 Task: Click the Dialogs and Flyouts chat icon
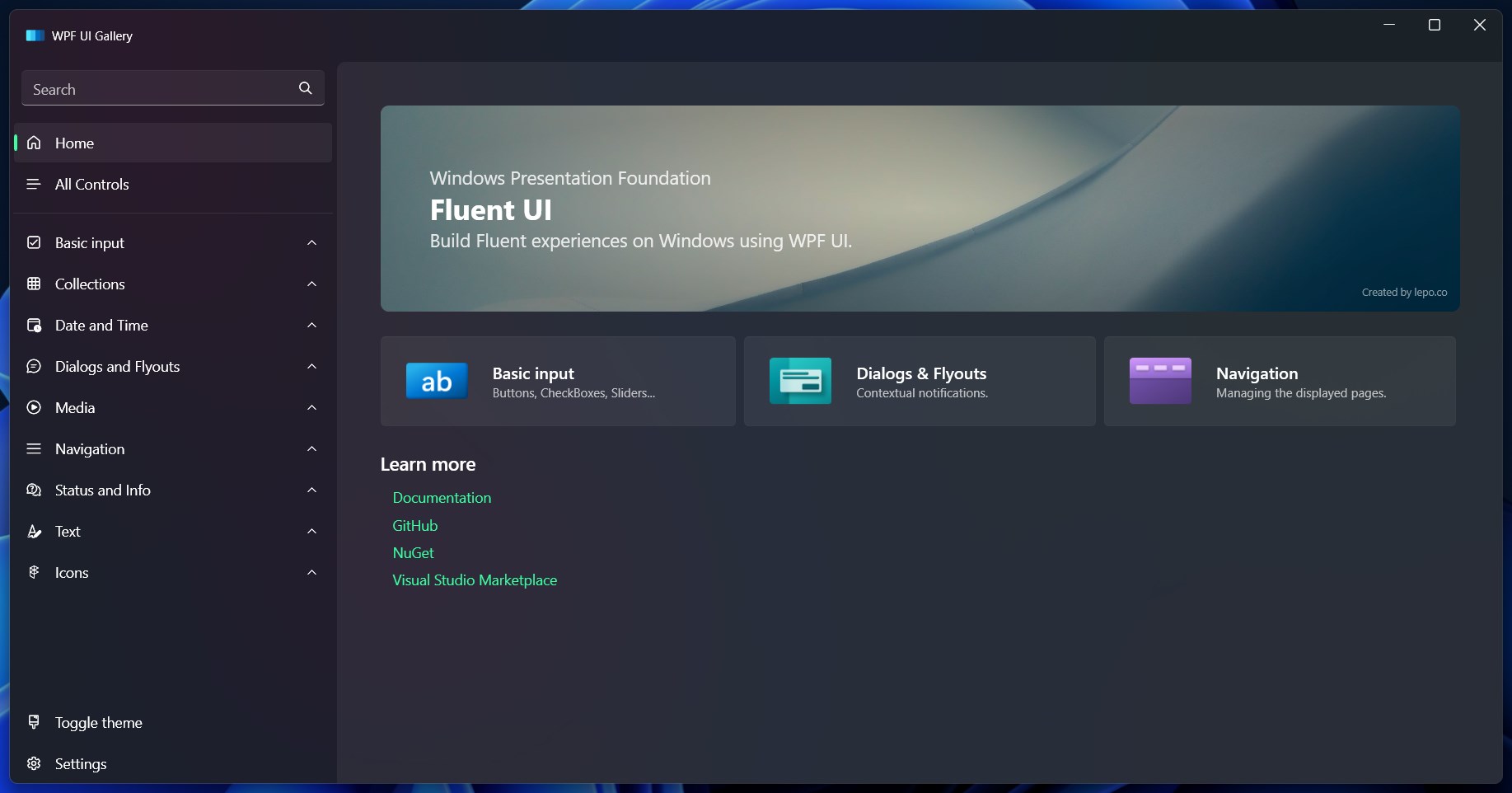coord(34,366)
